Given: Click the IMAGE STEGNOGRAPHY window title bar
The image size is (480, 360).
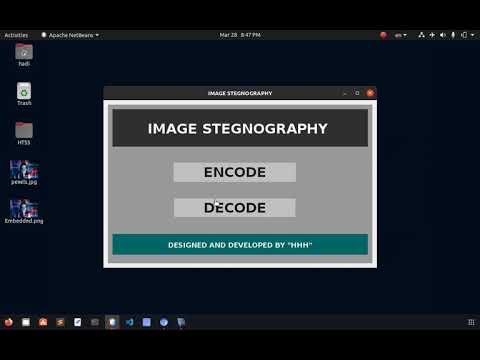Looking at the screenshot, I should [x=240, y=93].
